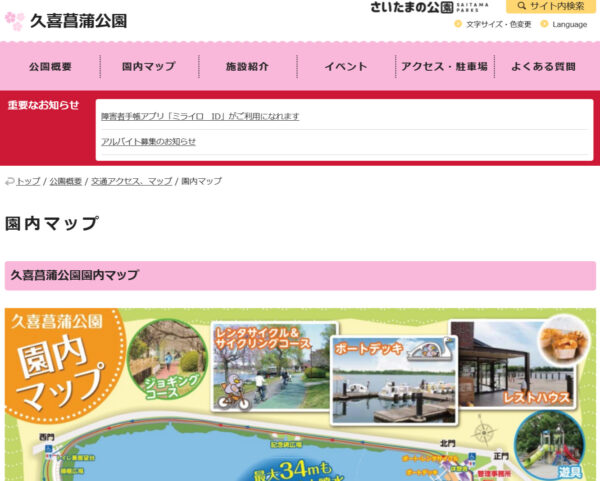Image resolution: width=600 pixels, height=481 pixels.
Task: Click 最大34m text on the lake
Action: point(293,471)
